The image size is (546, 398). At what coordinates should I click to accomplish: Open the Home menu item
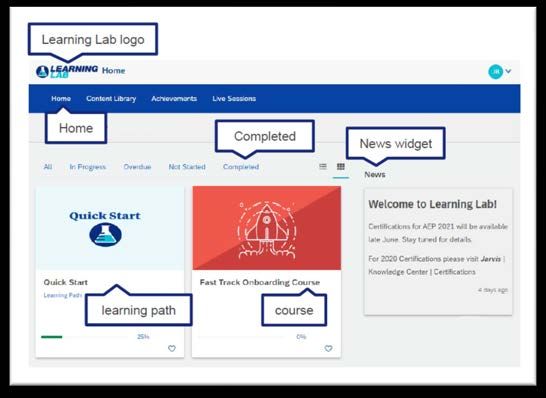click(61, 99)
